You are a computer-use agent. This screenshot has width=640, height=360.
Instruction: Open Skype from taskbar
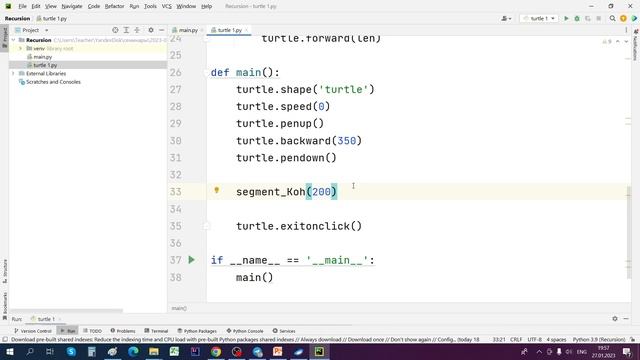pos(71,351)
